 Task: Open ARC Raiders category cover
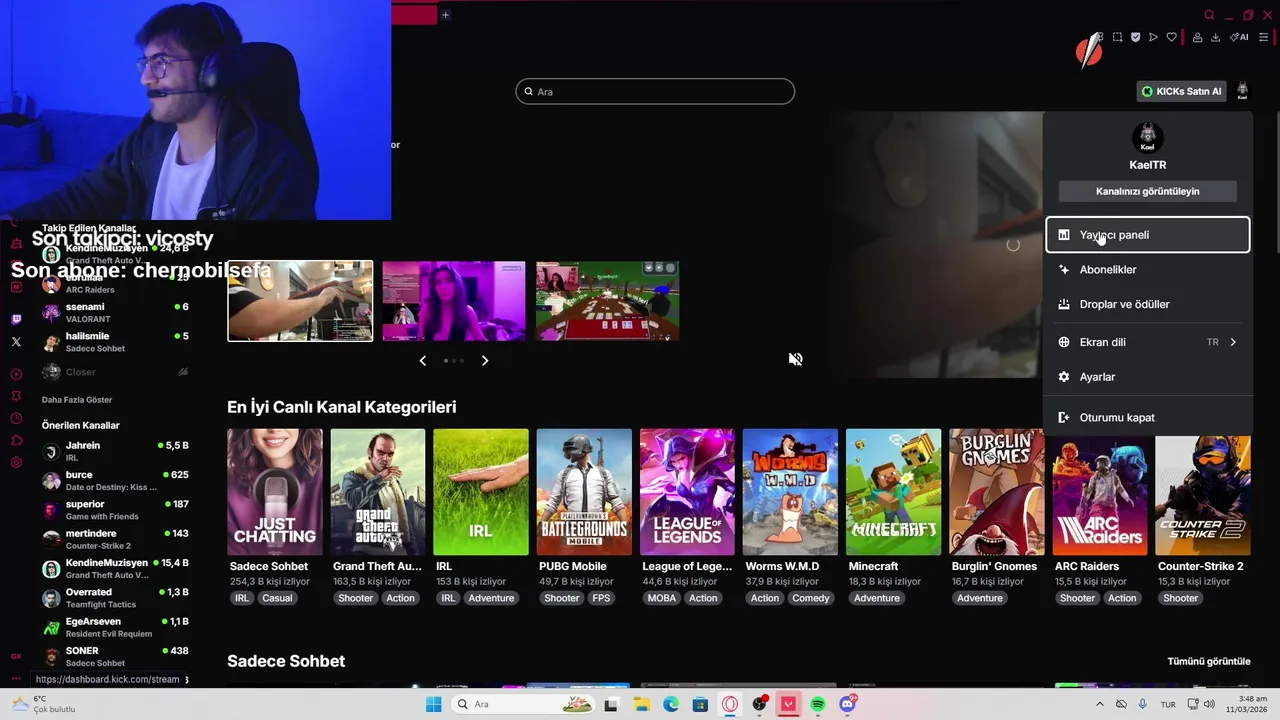[1100, 492]
